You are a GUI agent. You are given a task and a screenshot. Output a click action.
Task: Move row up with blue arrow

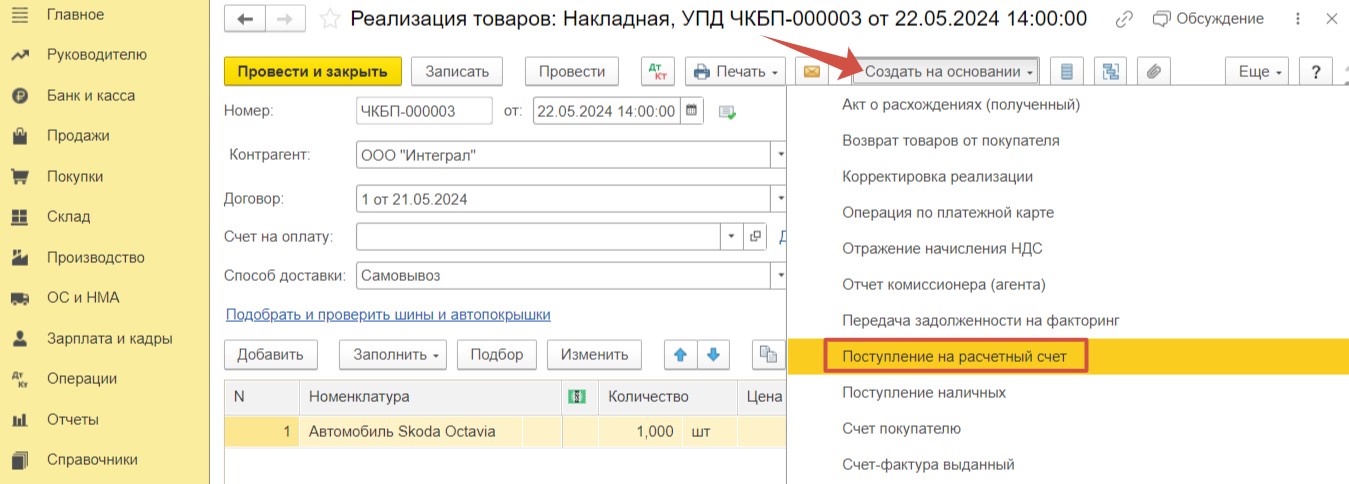pyautogui.click(x=680, y=354)
